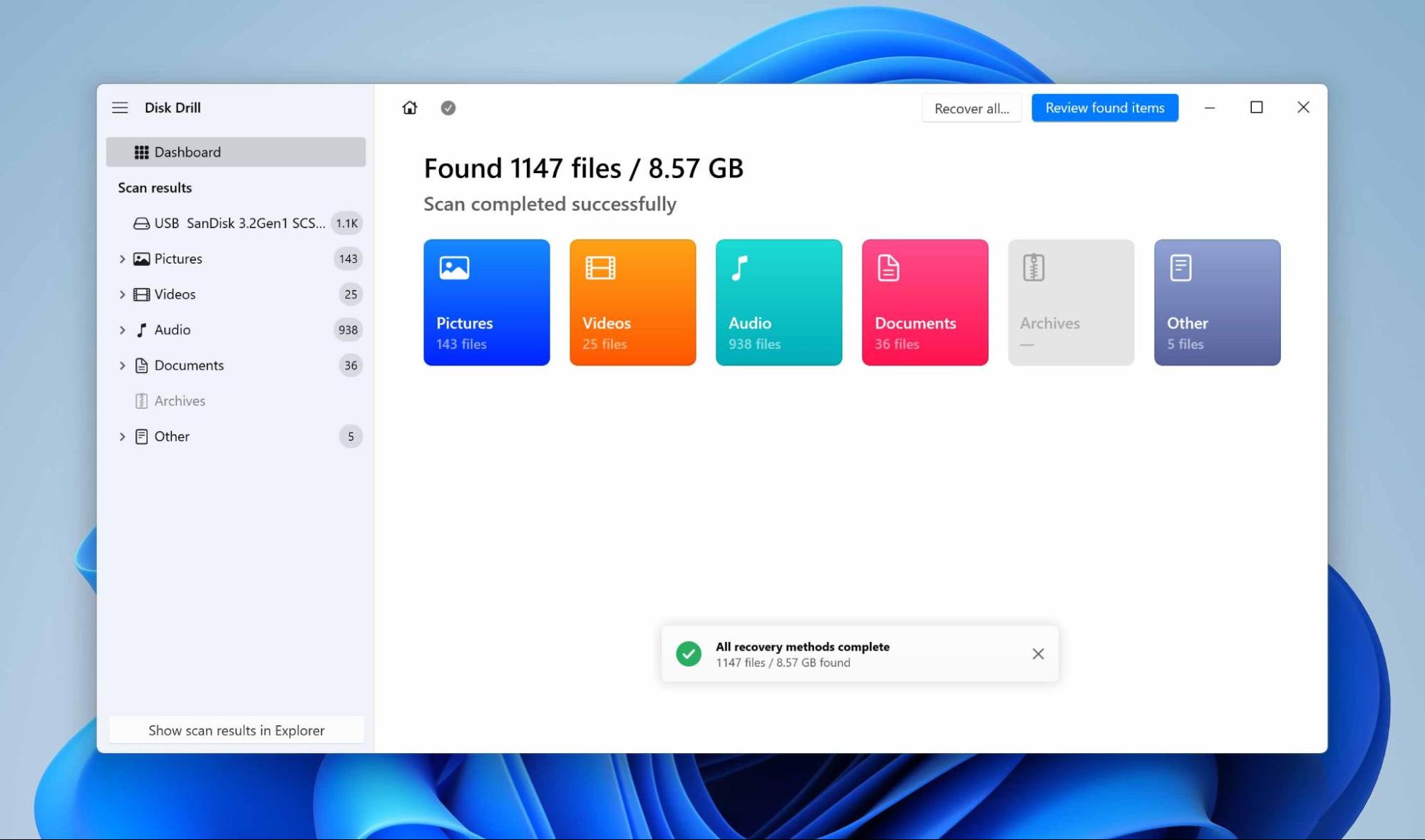The width and height of the screenshot is (1425, 840).
Task: Click the checkmark status icon beside home
Action: click(x=448, y=108)
